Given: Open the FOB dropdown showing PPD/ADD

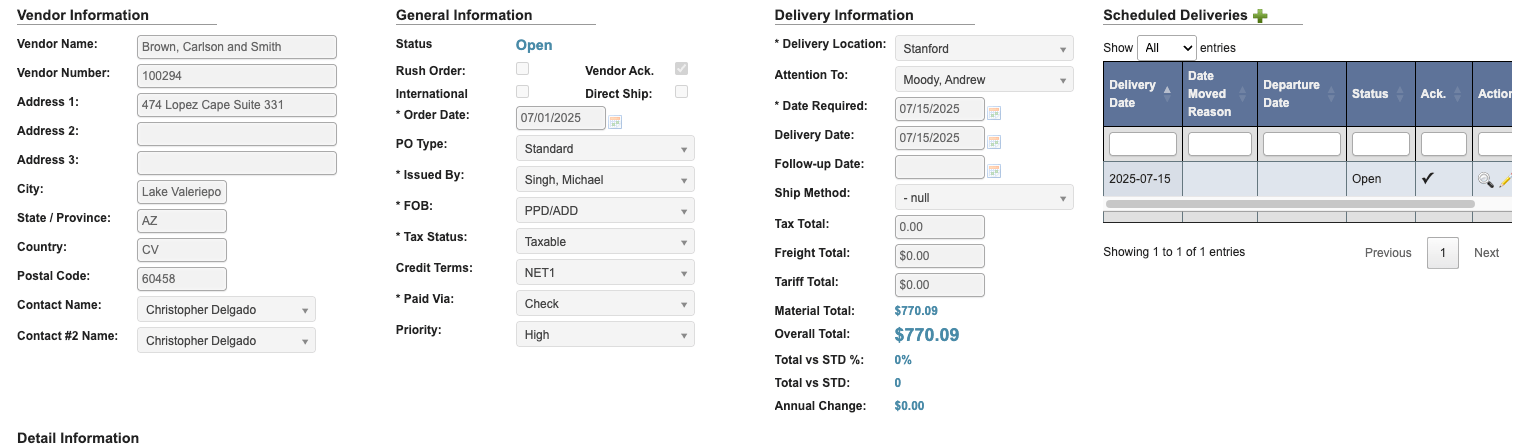Looking at the screenshot, I should click(x=605, y=211).
